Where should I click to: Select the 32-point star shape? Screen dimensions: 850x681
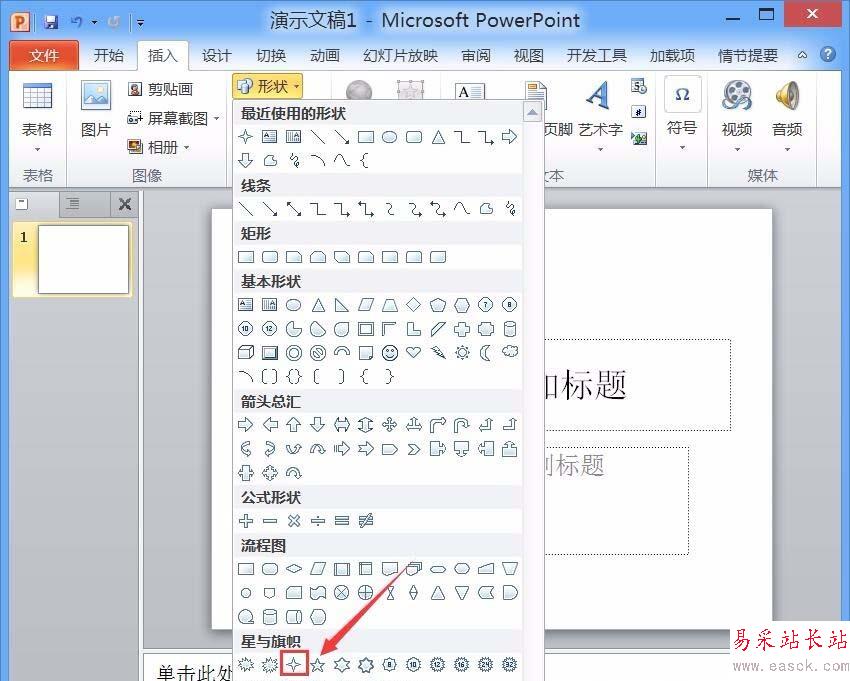tap(510, 664)
